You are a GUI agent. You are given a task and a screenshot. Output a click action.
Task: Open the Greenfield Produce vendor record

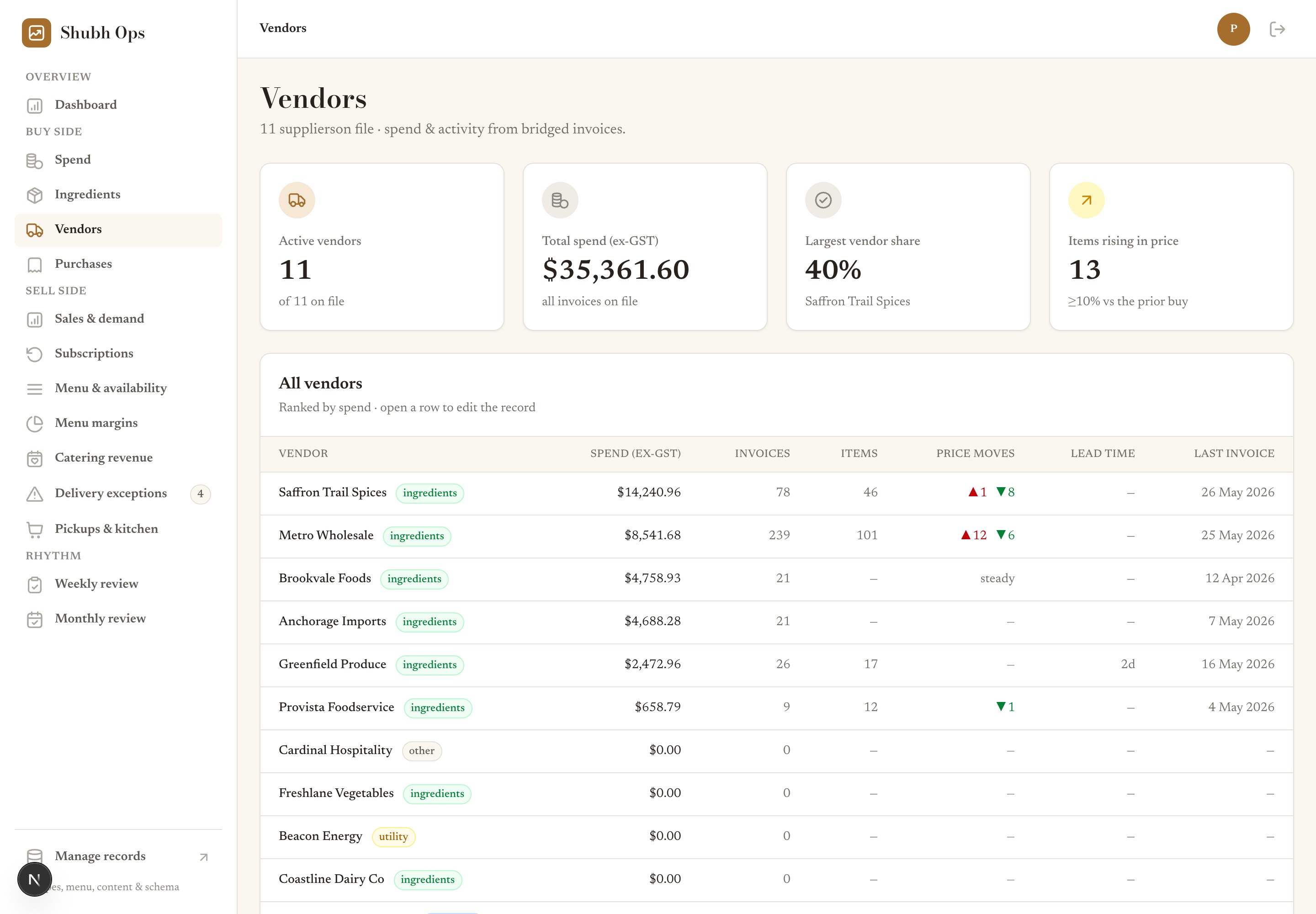[776, 665]
